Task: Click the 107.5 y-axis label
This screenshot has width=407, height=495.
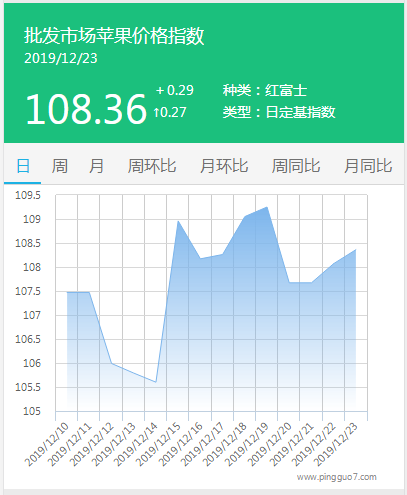Action: tap(28, 291)
